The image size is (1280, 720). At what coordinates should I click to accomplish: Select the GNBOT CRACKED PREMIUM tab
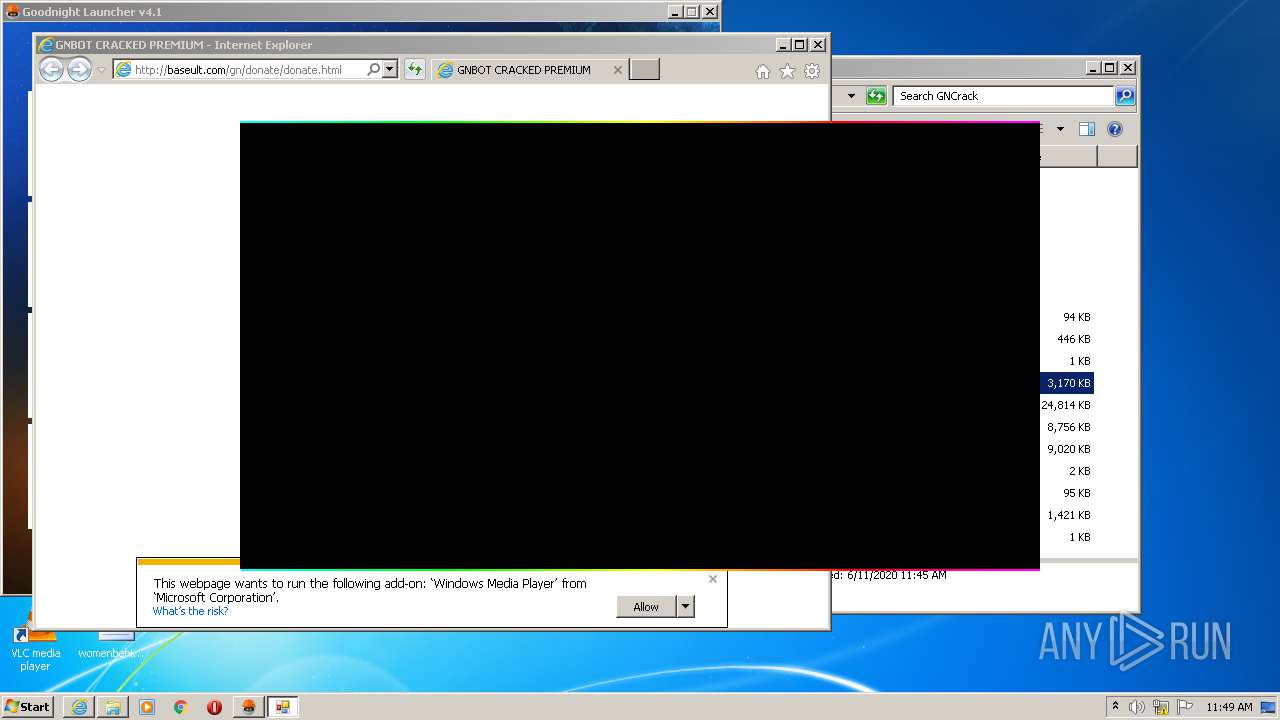pyautogui.click(x=523, y=70)
